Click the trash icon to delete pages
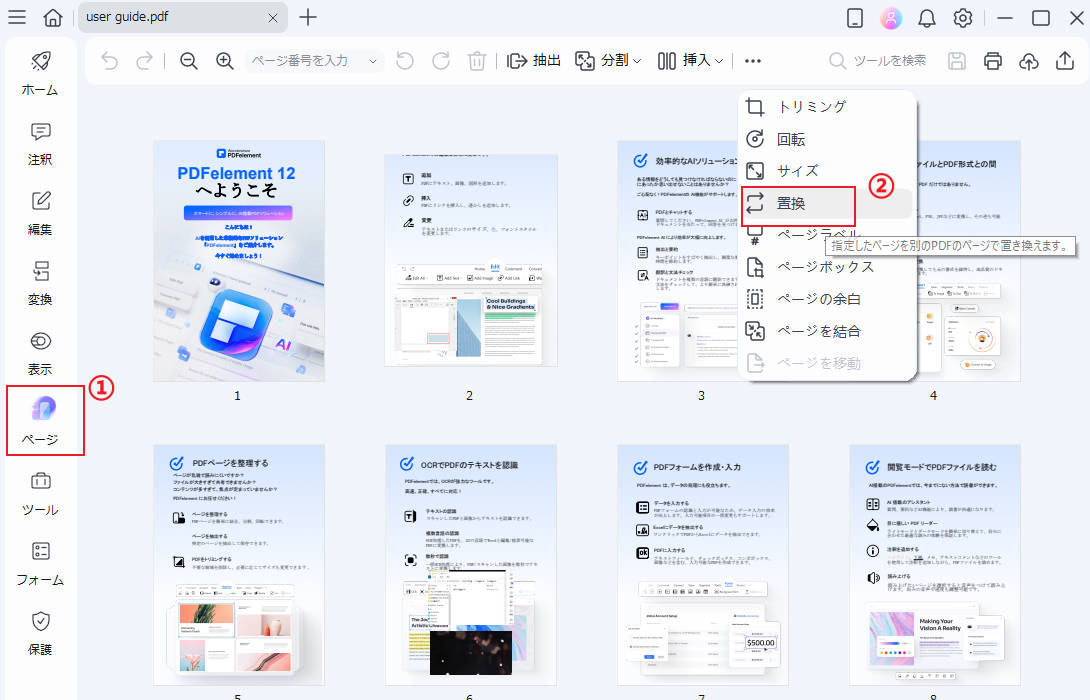This screenshot has height=700, width=1090. (x=477, y=60)
